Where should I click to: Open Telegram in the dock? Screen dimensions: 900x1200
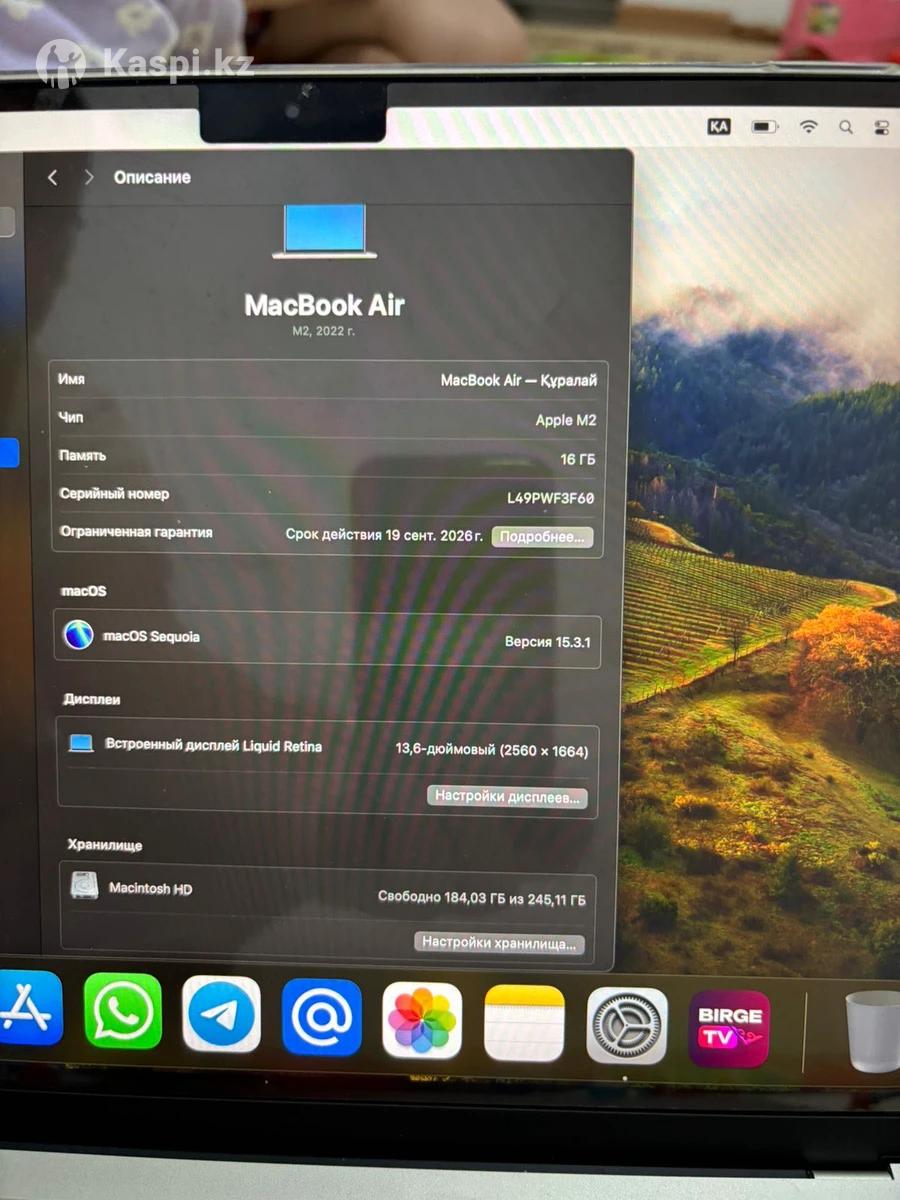coord(221,1014)
